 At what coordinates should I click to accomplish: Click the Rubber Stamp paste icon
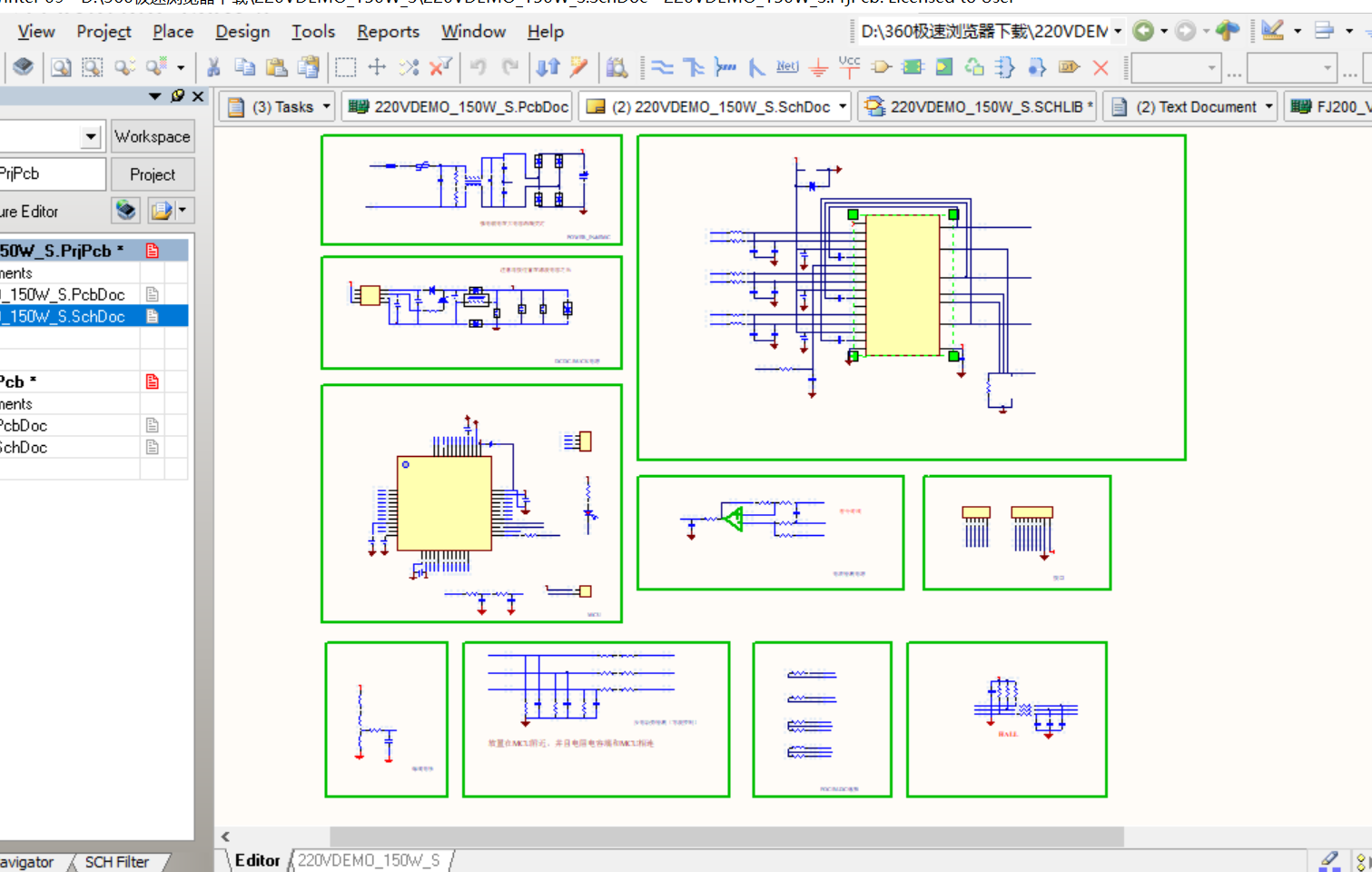[309, 66]
